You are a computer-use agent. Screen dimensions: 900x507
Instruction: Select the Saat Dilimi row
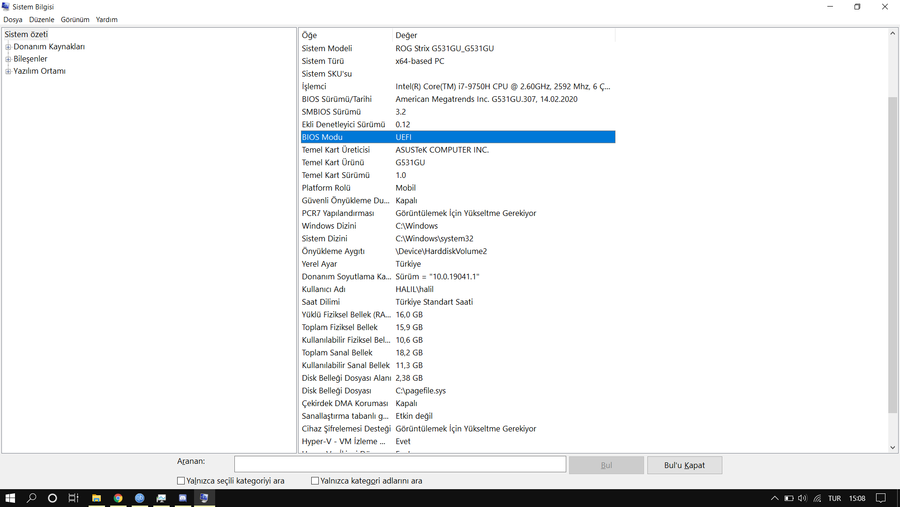pyautogui.click(x=457, y=301)
